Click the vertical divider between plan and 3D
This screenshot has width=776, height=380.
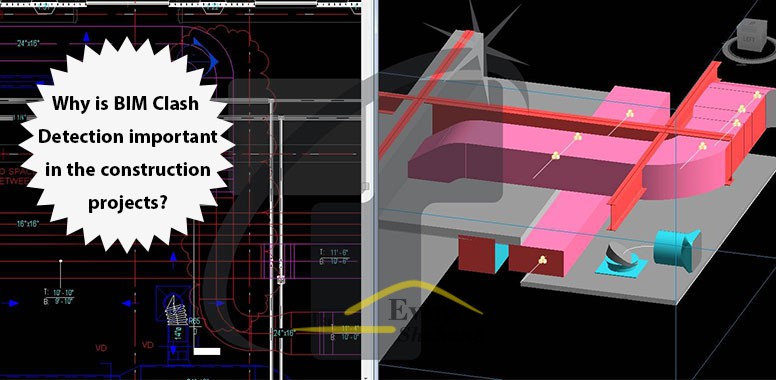point(370,190)
